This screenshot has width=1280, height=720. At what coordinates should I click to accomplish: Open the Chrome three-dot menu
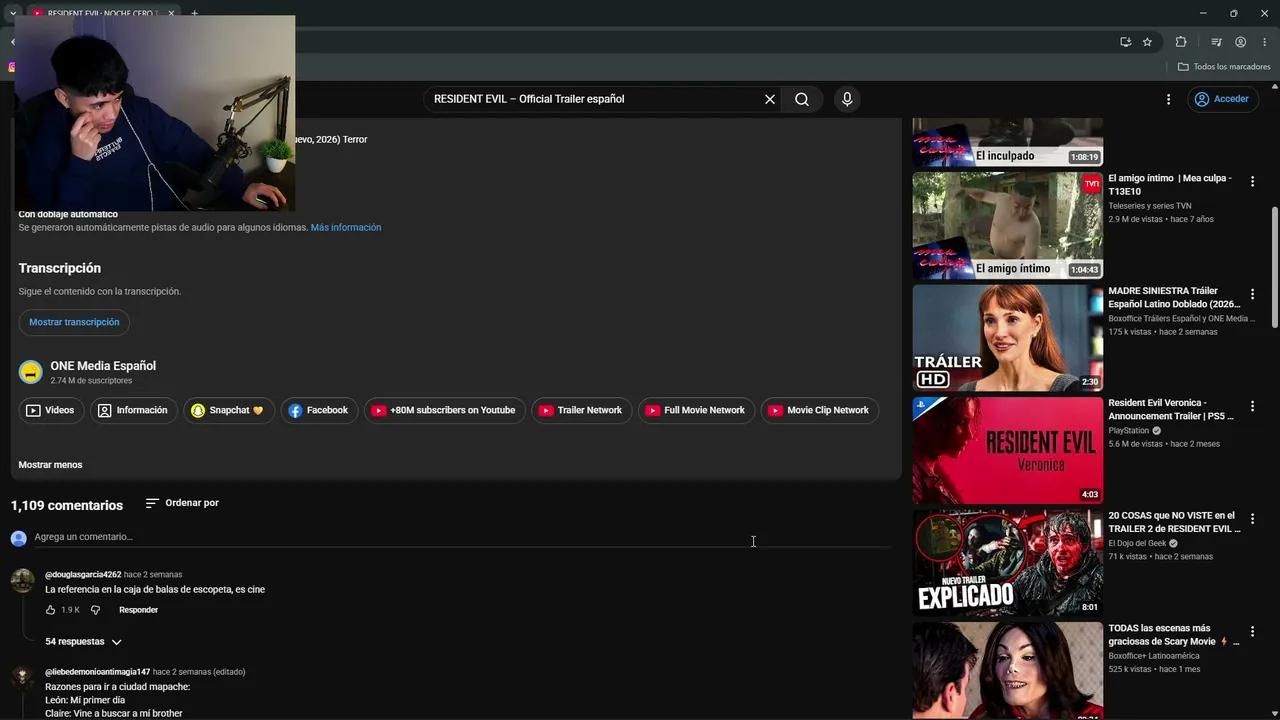tap(1264, 42)
